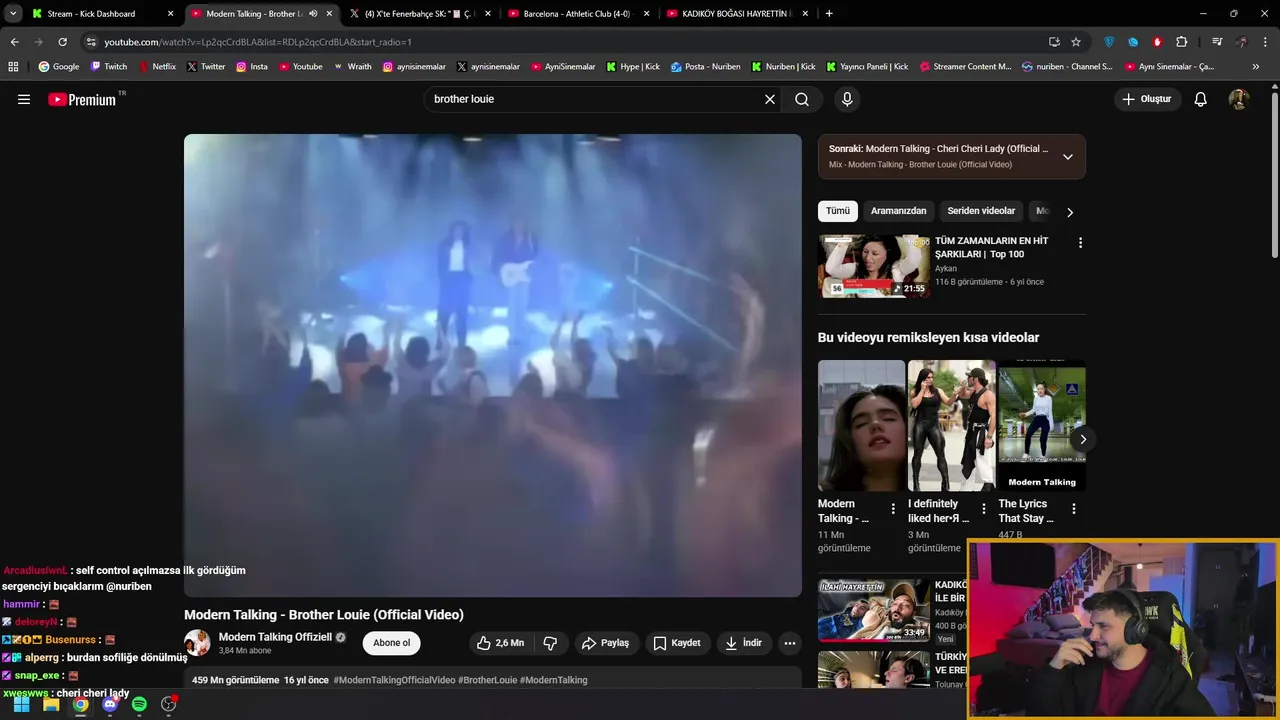The height and width of the screenshot is (720, 1280).
Task: Open İLAHİ HAYRETTİN video thumbnail
Action: (874, 609)
